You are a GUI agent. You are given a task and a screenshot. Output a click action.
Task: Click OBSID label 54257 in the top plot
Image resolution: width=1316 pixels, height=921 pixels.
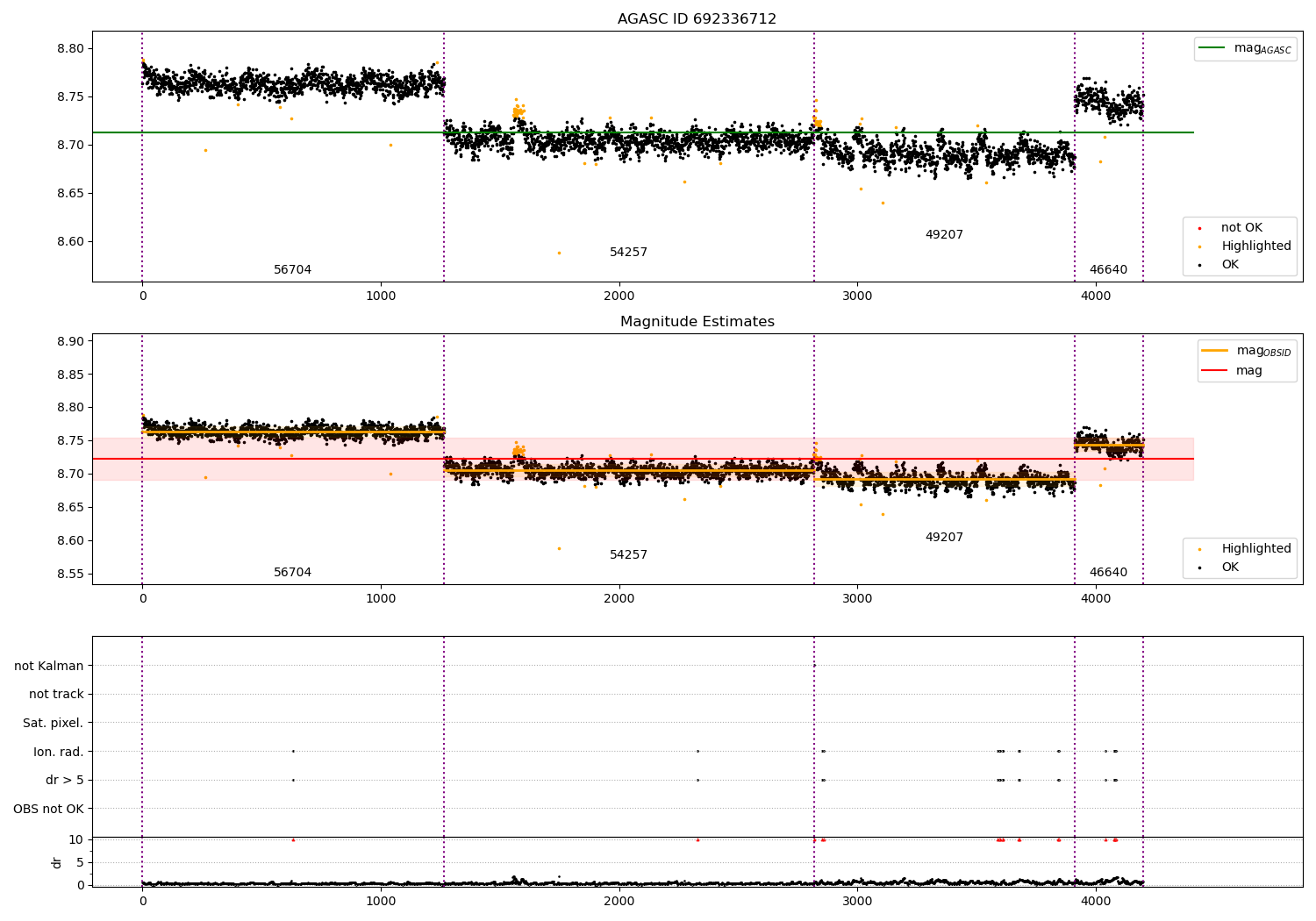[x=628, y=253]
